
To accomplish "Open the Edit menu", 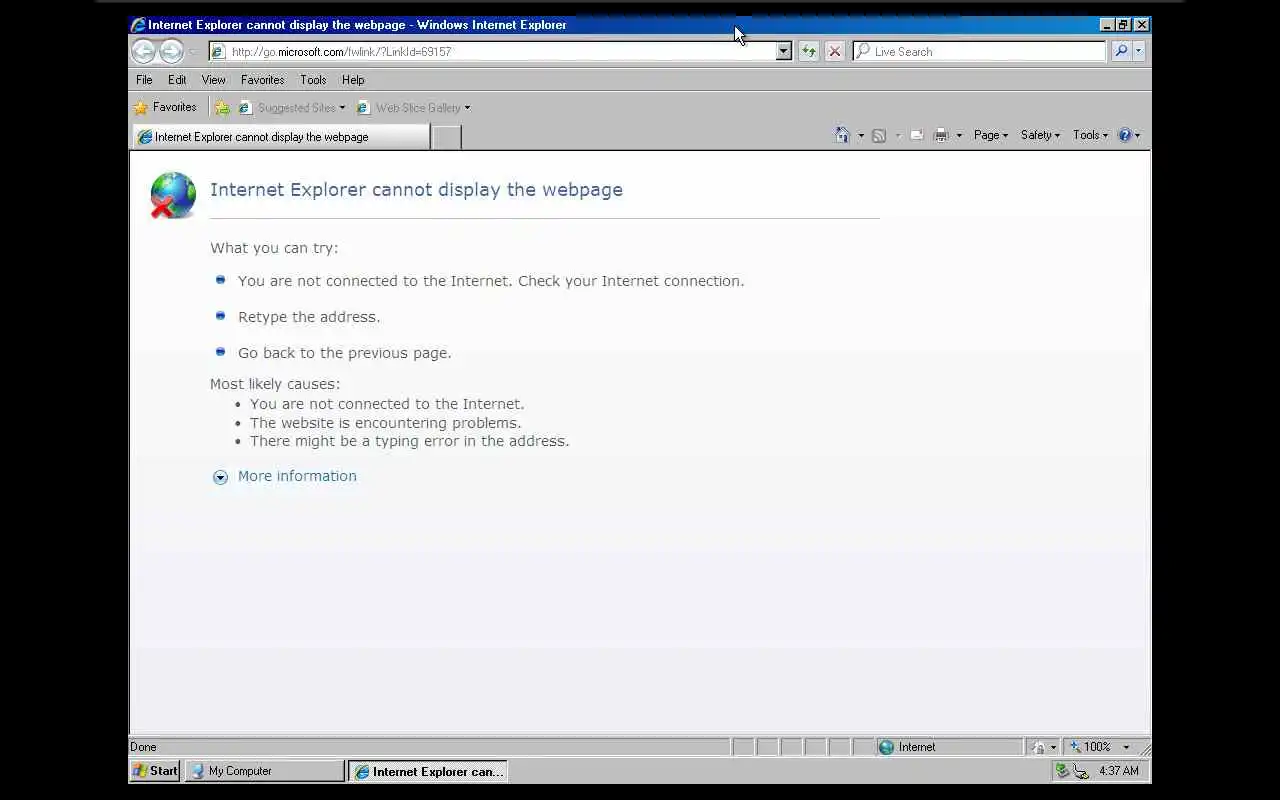I will point(177,80).
